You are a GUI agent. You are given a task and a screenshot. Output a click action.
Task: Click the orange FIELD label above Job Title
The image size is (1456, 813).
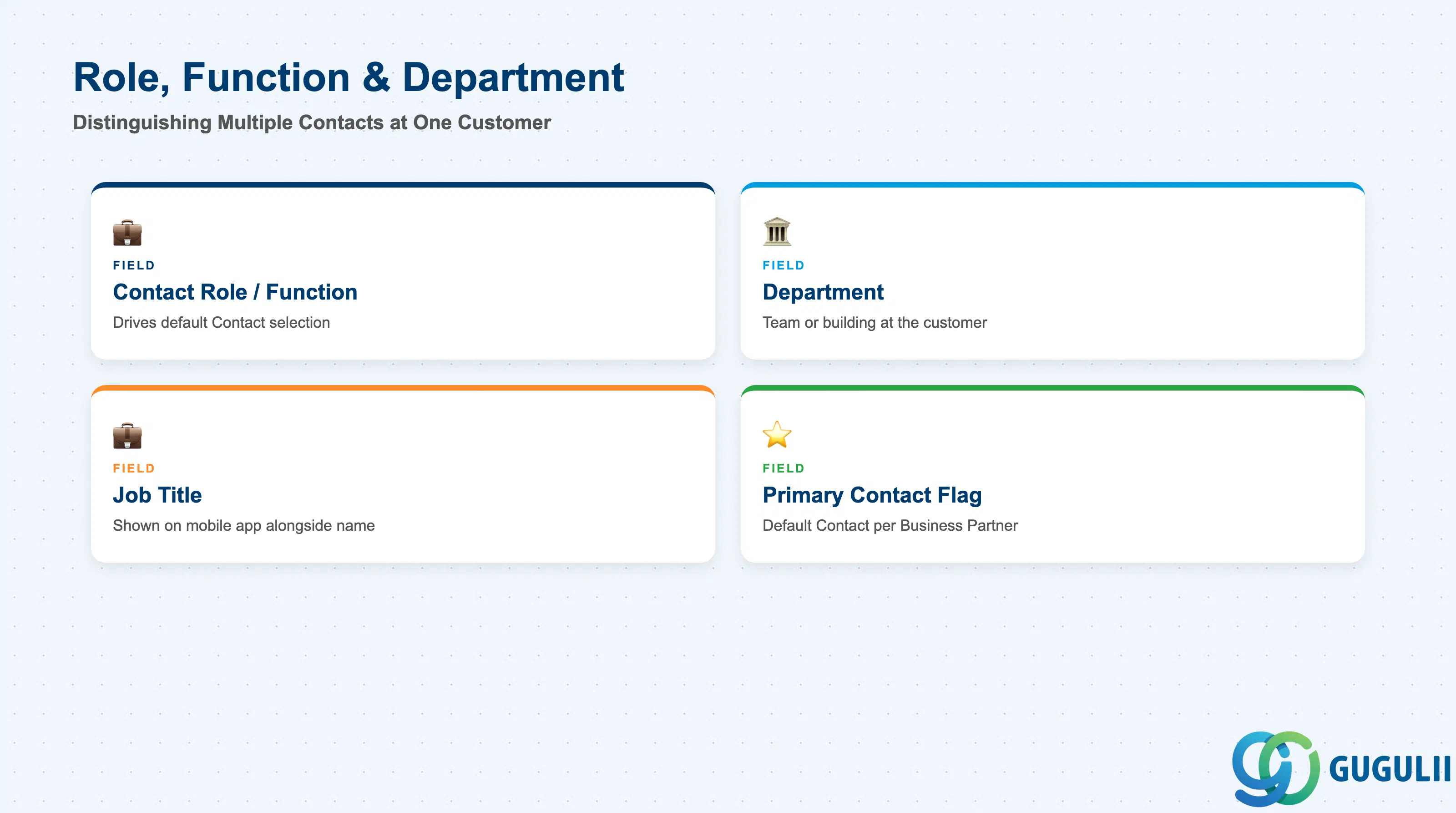(134, 468)
